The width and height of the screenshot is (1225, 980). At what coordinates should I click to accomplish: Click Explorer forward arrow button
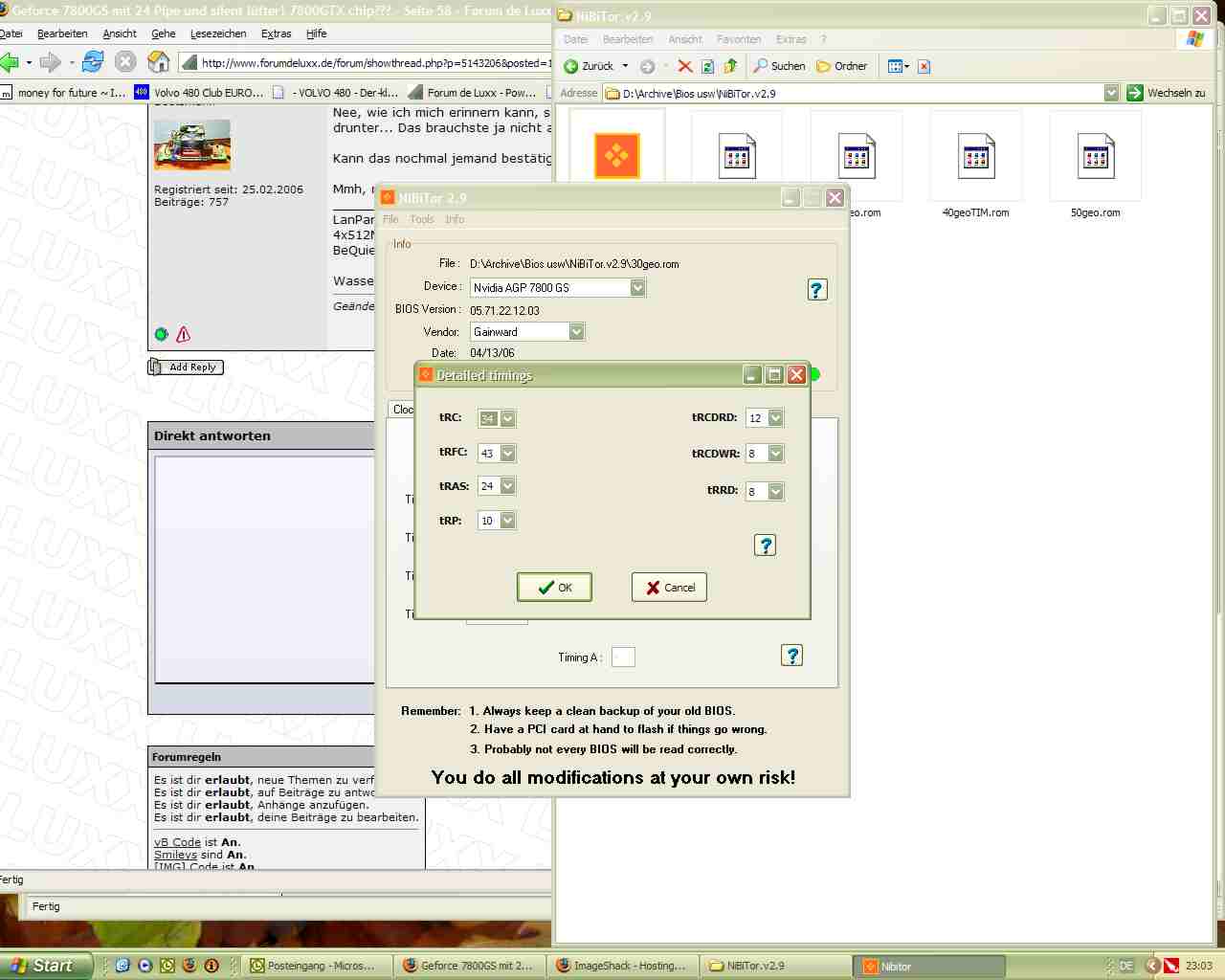coord(647,66)
